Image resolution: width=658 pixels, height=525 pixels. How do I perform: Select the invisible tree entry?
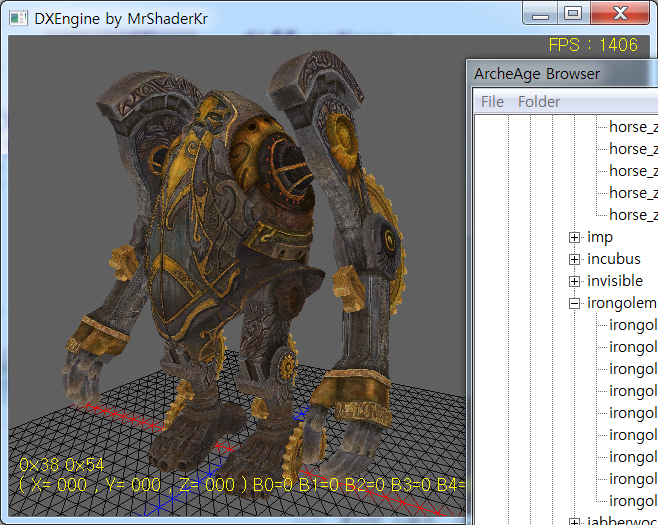pyautogui.click(x=615, y=281)
